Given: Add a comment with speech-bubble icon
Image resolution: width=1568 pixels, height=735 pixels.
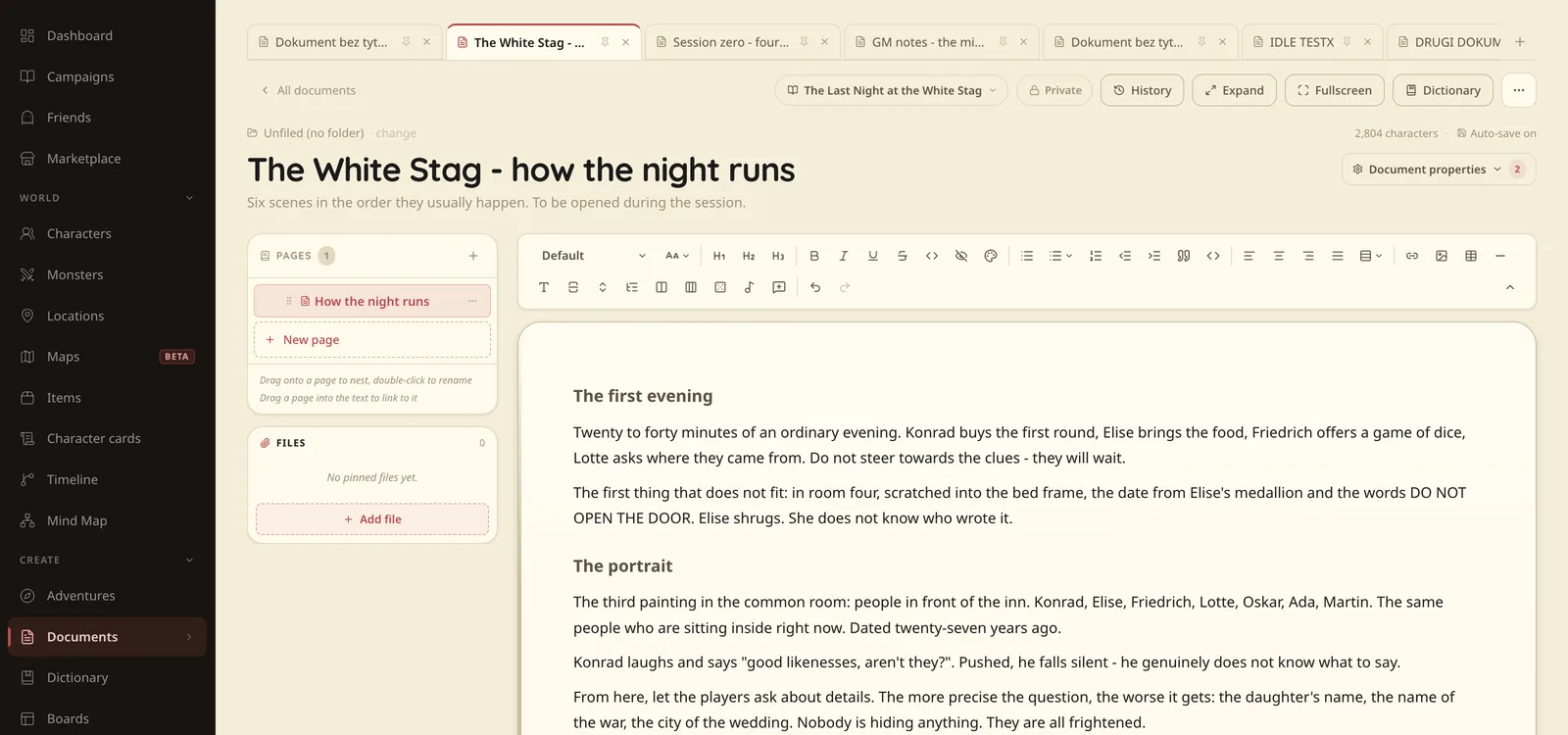Looking at the screenshot, I should pyautogui.click(x=779, y=287).
